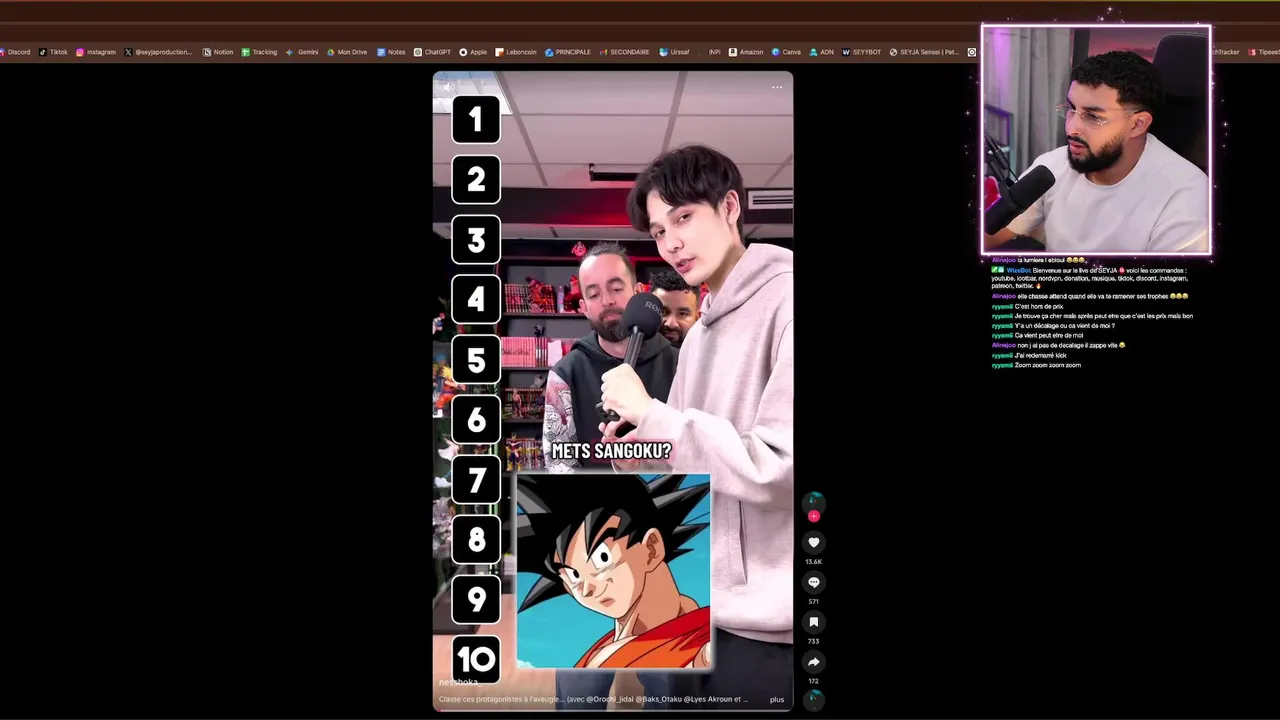The image size is (1280, 720).
Task: Open Notion bookmark
Action: pos(218,52)
